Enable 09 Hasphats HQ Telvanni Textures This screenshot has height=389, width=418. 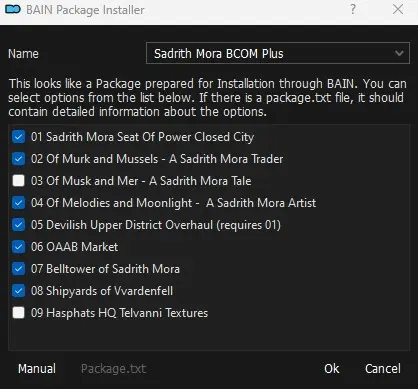(x=18, y=313)
